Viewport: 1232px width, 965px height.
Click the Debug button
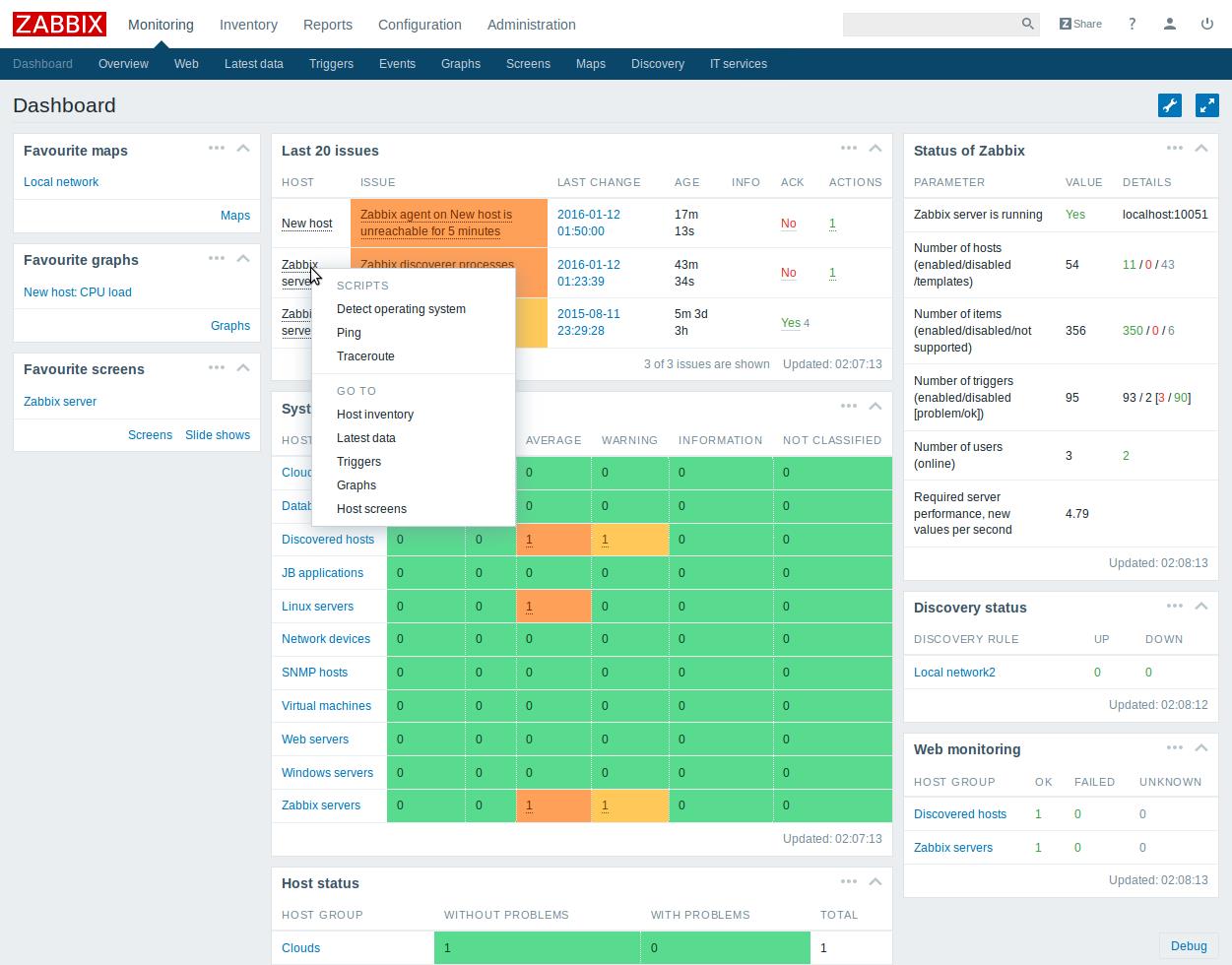click(1189, 946)
